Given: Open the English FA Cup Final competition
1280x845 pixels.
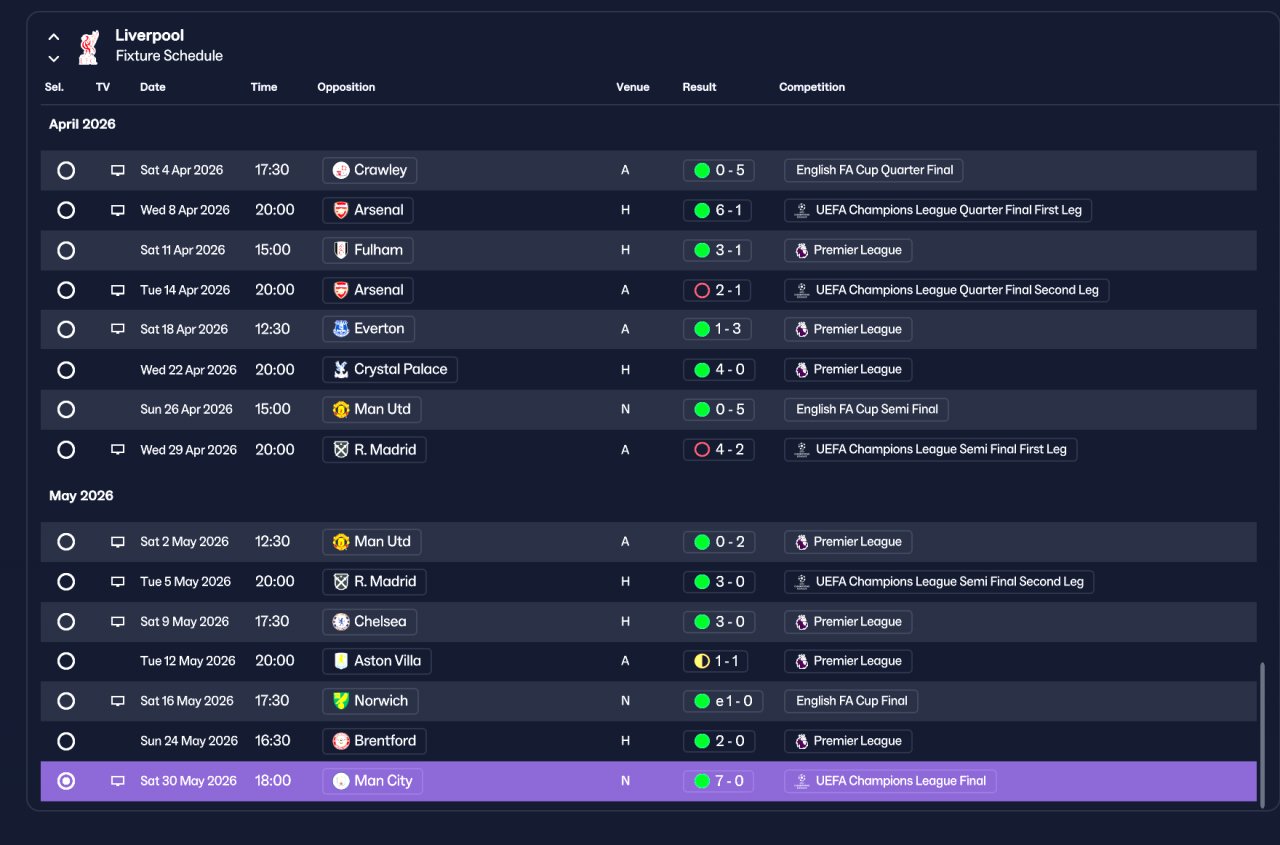Looking at the screenshot, I should click(851, 701).
